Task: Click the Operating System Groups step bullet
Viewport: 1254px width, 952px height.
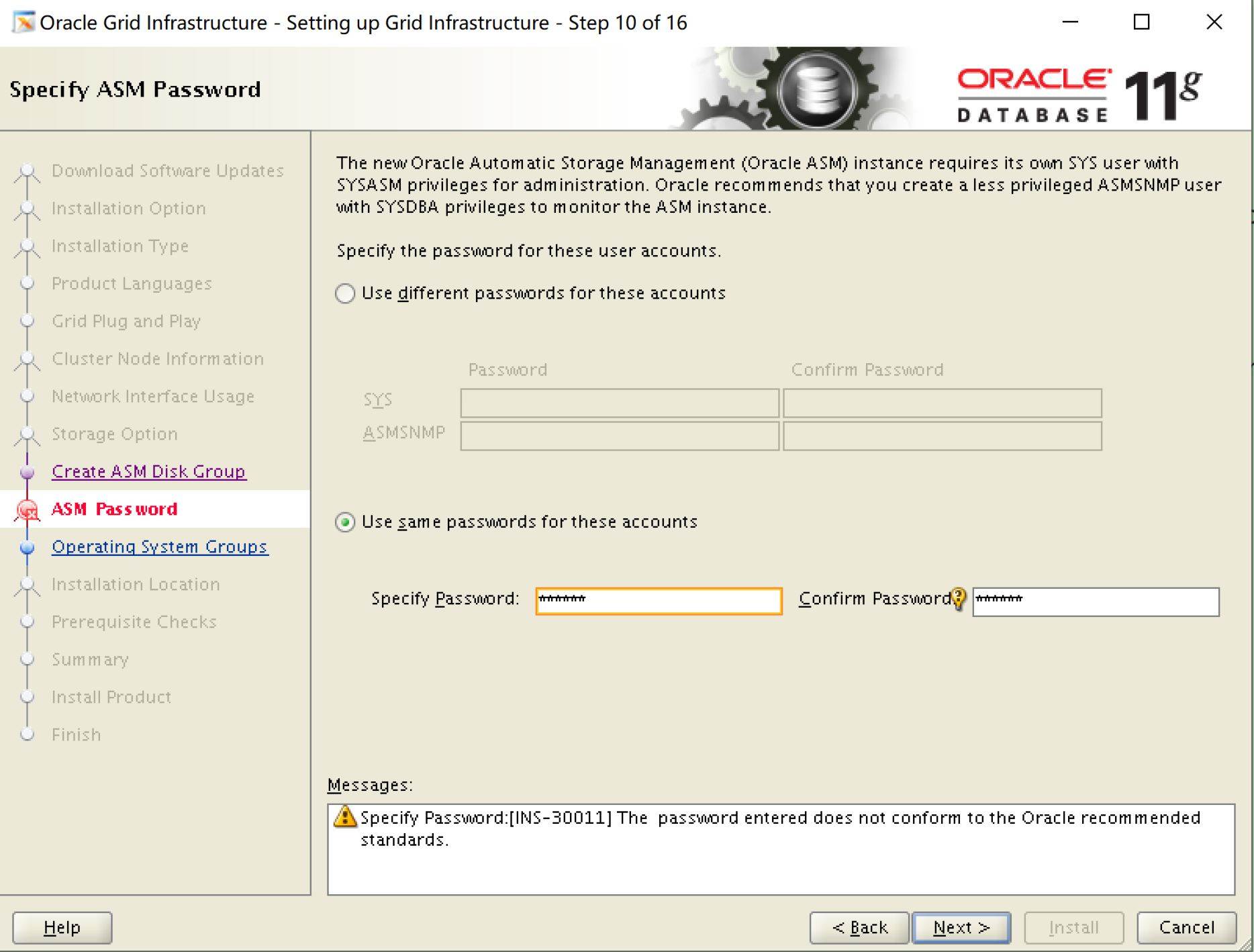Action: (27, 547)
